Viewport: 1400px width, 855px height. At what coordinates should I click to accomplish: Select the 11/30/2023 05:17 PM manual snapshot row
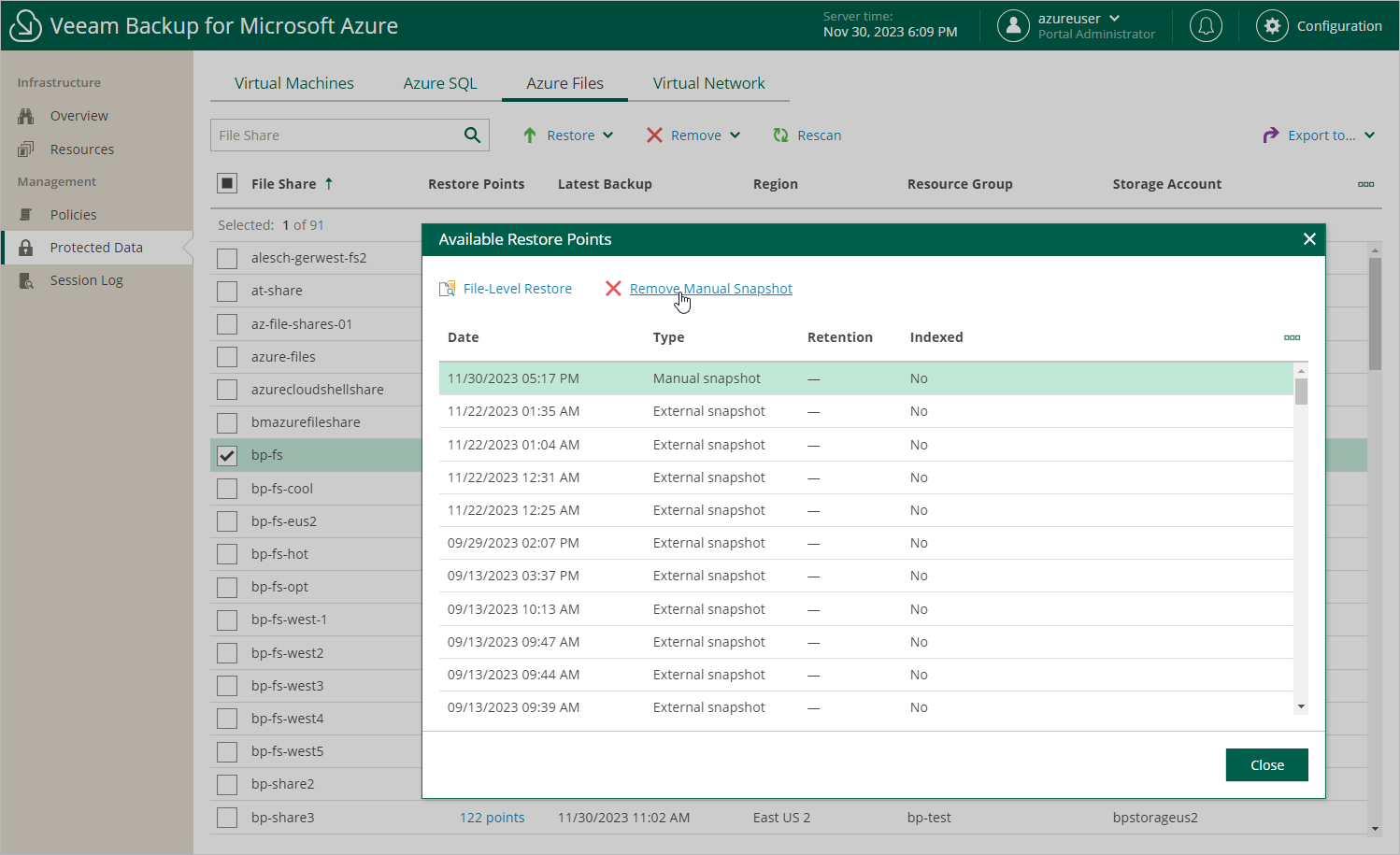pos(865,378)
